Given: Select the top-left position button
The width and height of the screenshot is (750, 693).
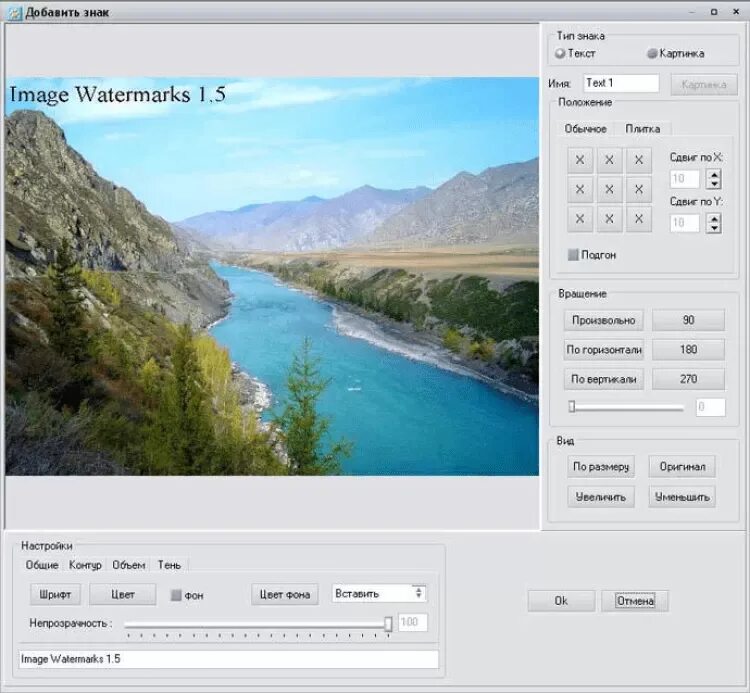Looking at the screenshot, I should point(580,160).
